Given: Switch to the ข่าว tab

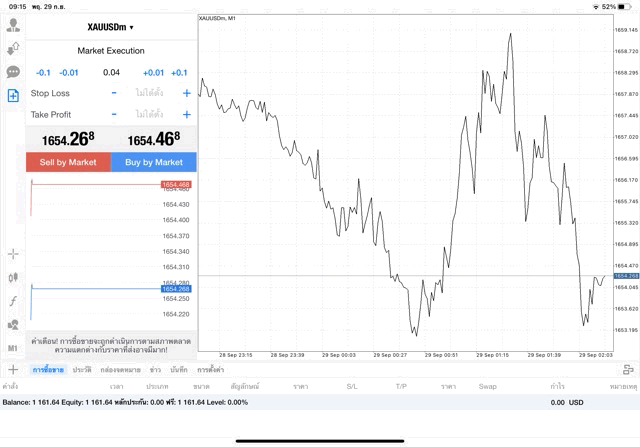Looking at the screenshot, I should pos(155,370).
